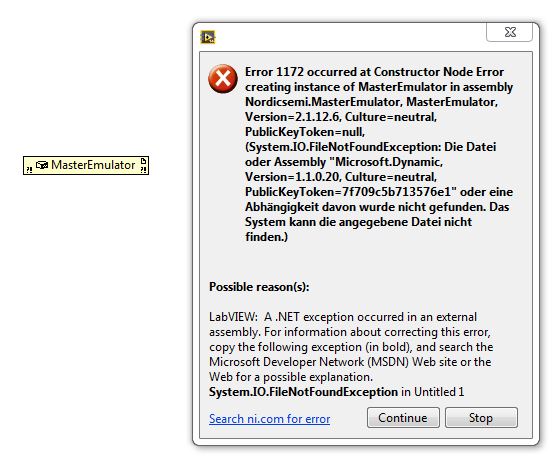Viewport: 553px width, 460px height.
Task: Click the new reference page icon terminal
Action: (143, 161)
